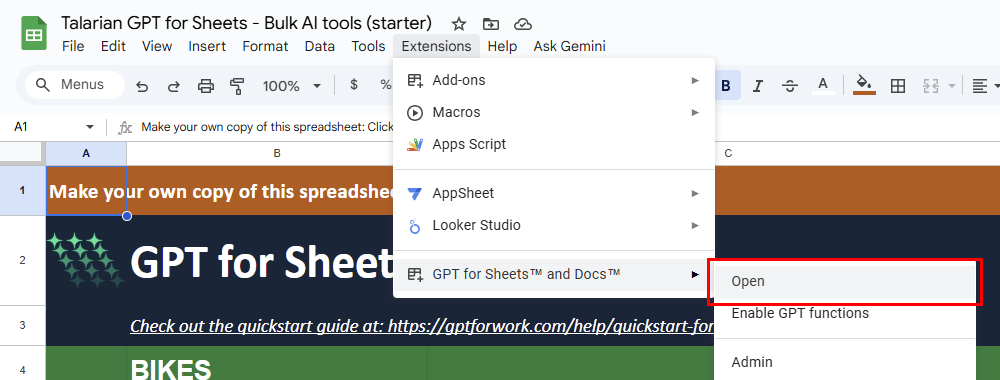
Task: Expand GPT for Sheets and Docs submenu
Action: point(554,274)
